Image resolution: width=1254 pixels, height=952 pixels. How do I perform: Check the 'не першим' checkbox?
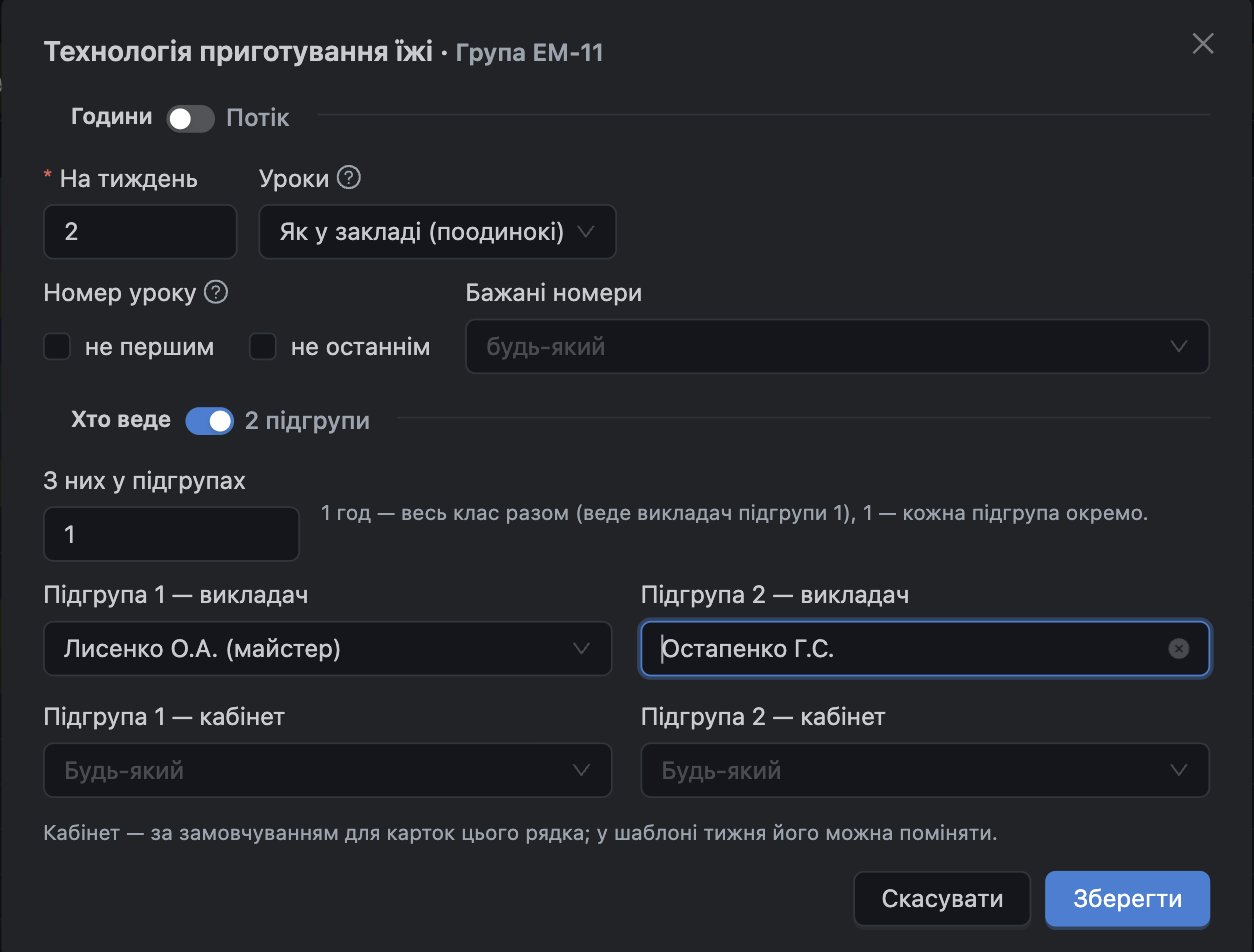57,347
